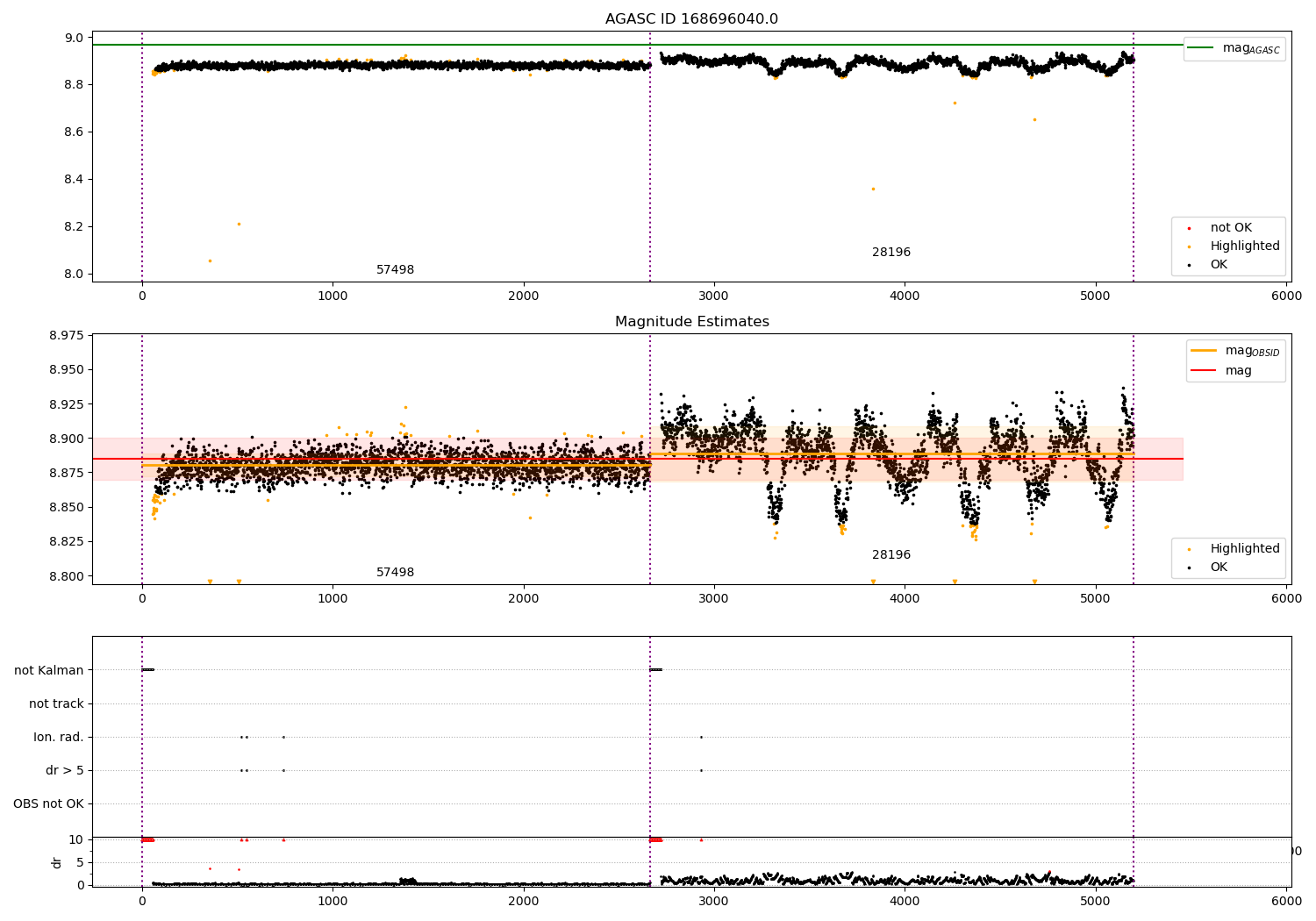Click the "not track" axis label

(x=56, y=703)
